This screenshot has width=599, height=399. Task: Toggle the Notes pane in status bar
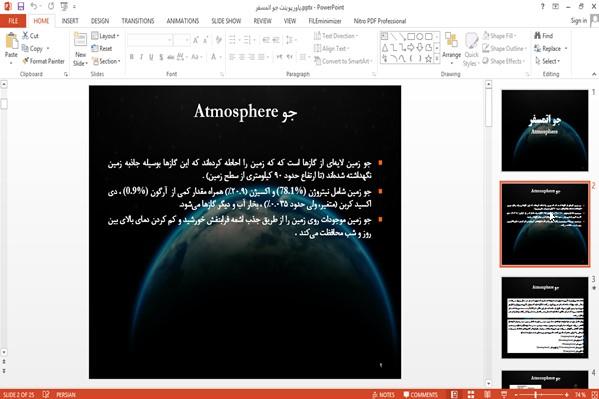384,394
